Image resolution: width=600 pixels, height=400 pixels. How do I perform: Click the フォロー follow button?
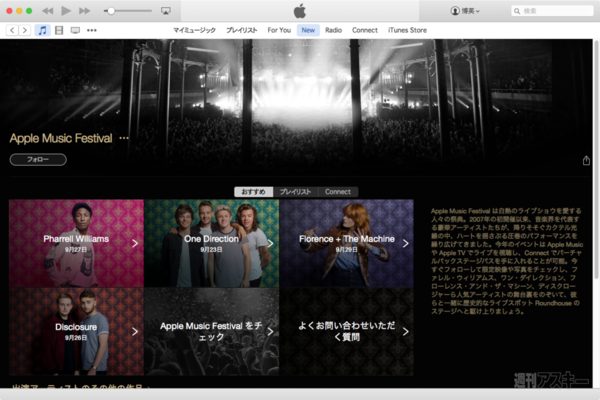[x=38, y=160]
